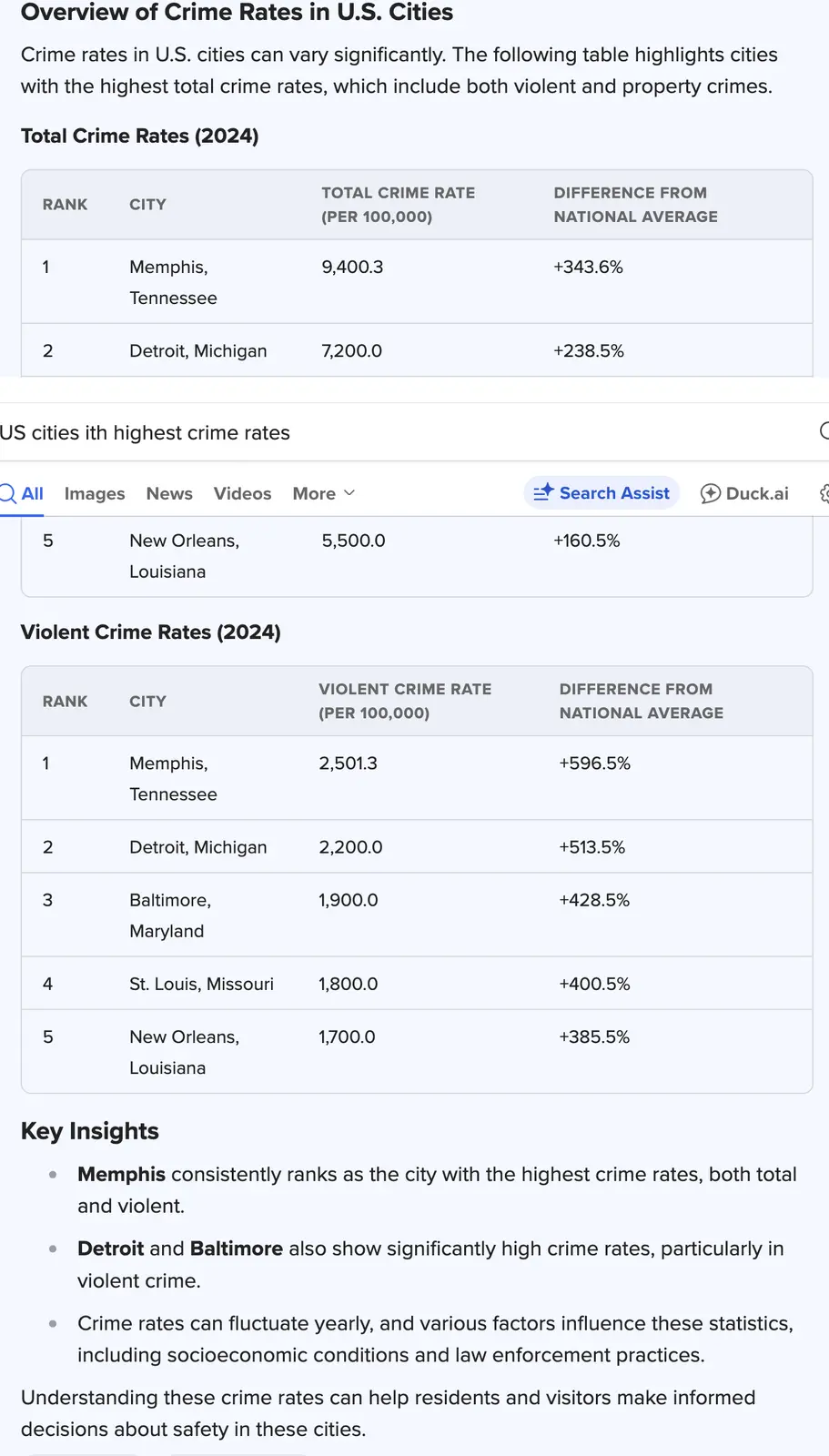
Task: Select Memphis, Tennessee in Total Crime table
Action: (x=173, y=282)
